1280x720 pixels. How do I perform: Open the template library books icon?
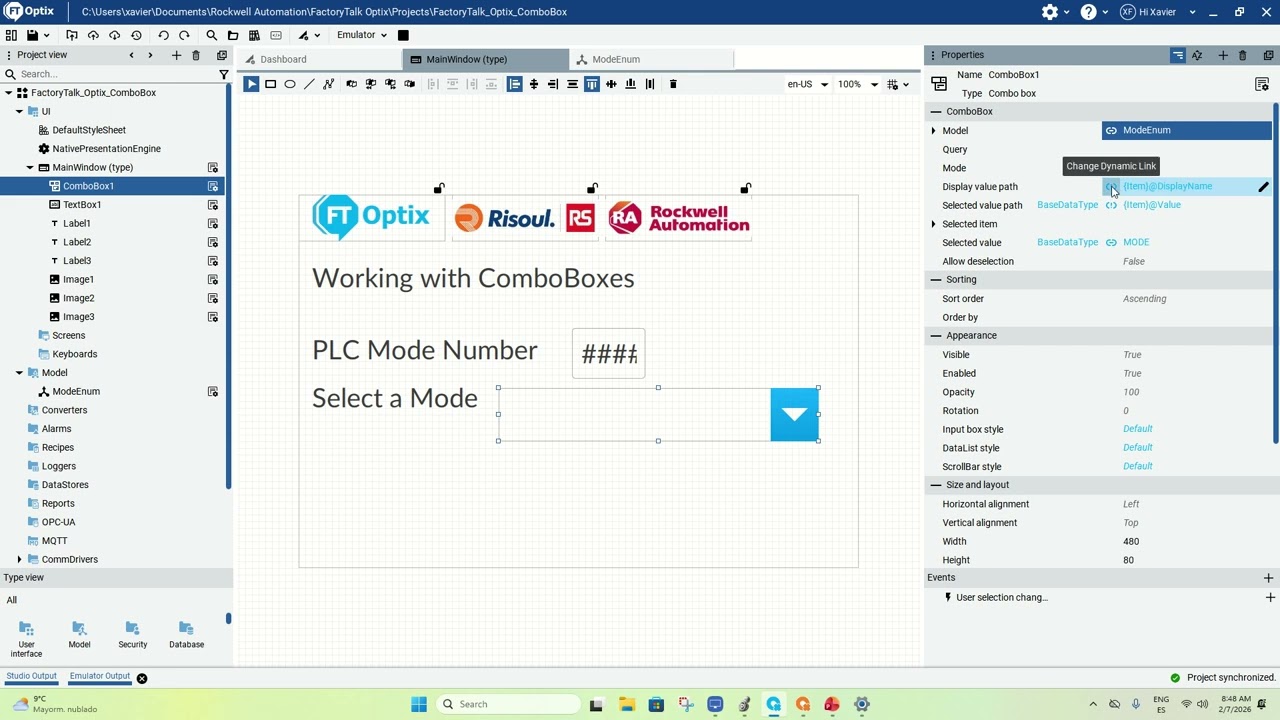click(254, 35)
